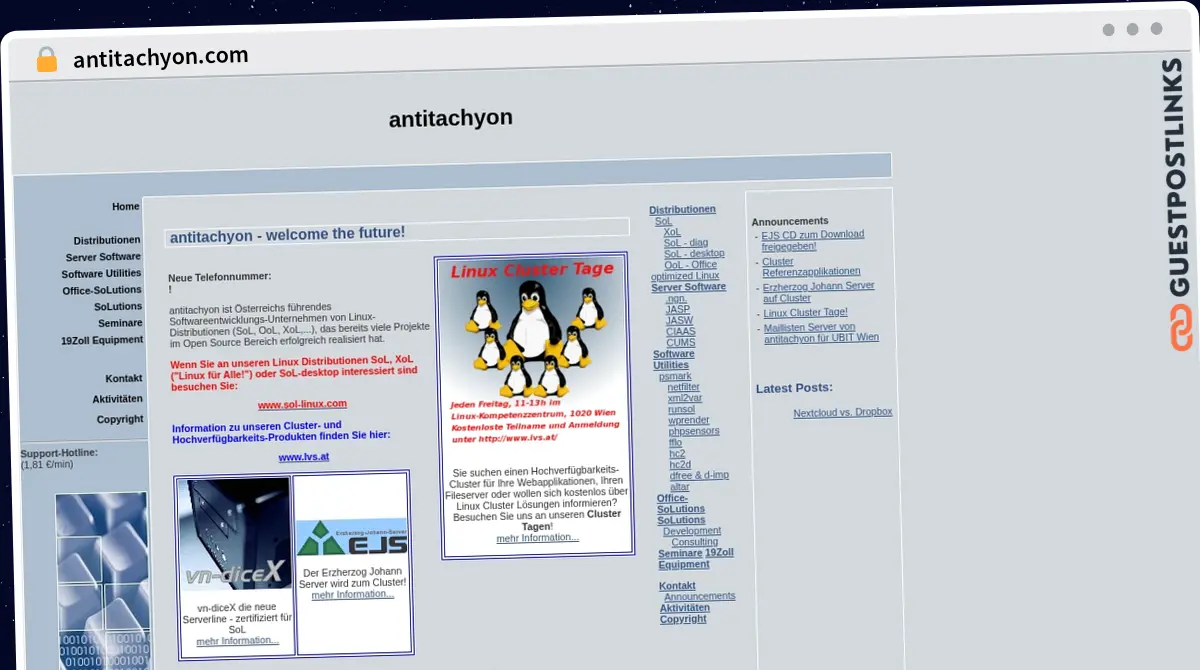Image resolution: width=1200 pixels, height=670 pixels.
Task: Go to Kontakt in left sidebar
Action: coord(123,379)
